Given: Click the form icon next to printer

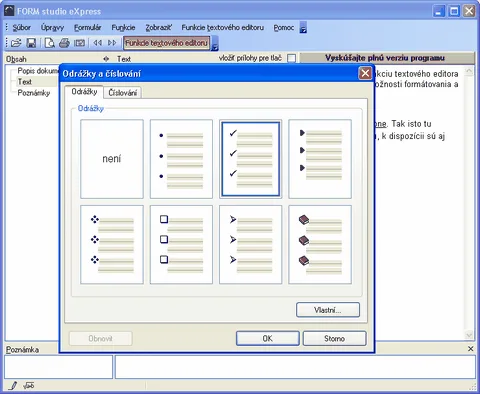Looking at the screenshot, I should tap(79, 43).
